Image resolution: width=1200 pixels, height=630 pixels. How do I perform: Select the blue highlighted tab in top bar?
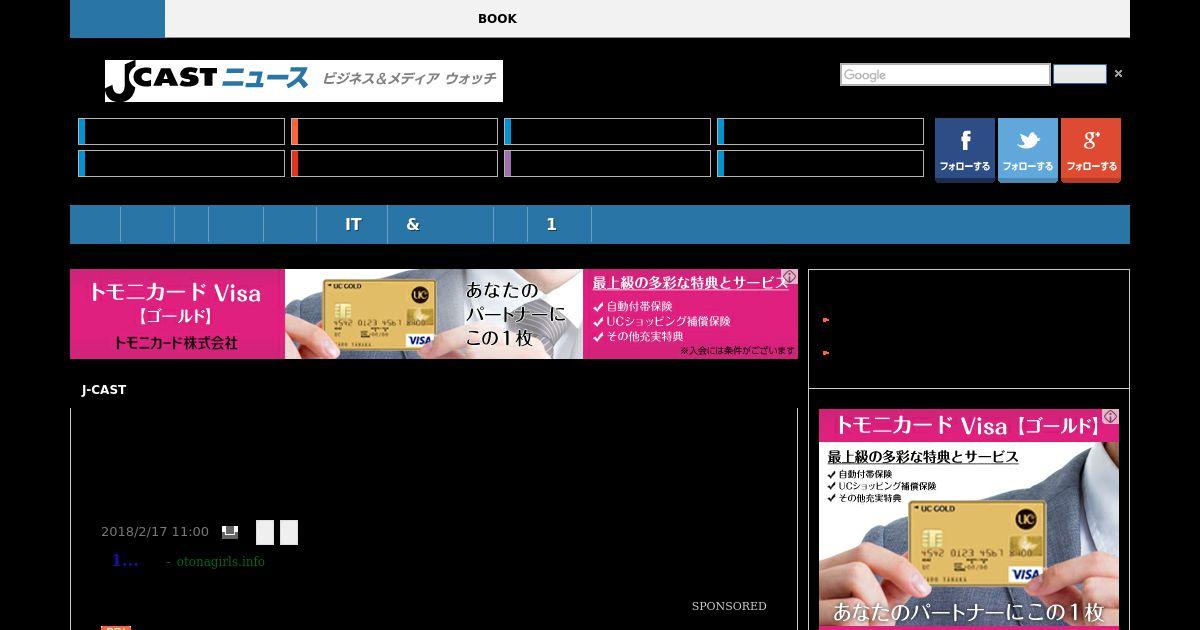[x=117, y=19]
